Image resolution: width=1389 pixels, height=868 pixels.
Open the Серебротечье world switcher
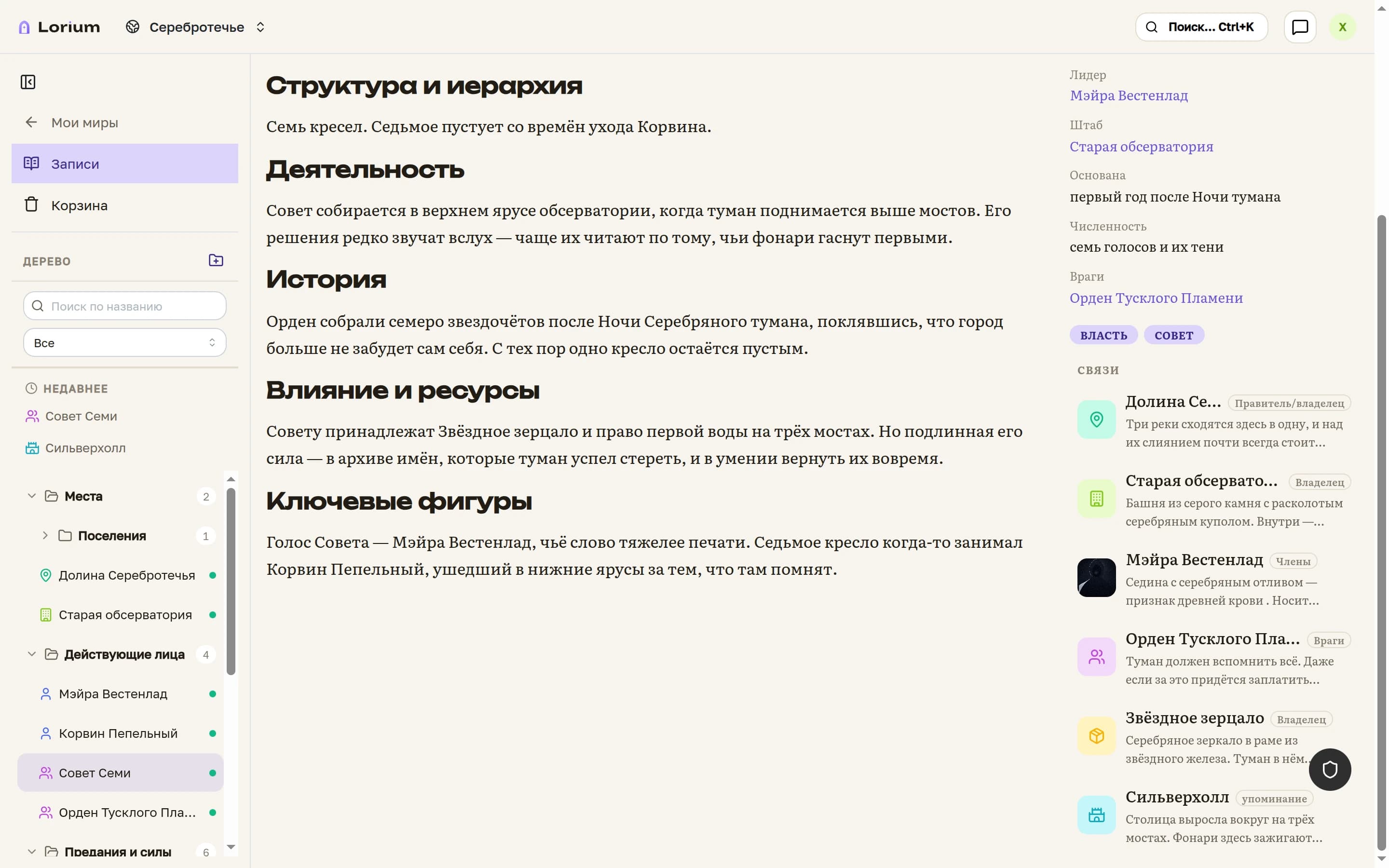196,27
